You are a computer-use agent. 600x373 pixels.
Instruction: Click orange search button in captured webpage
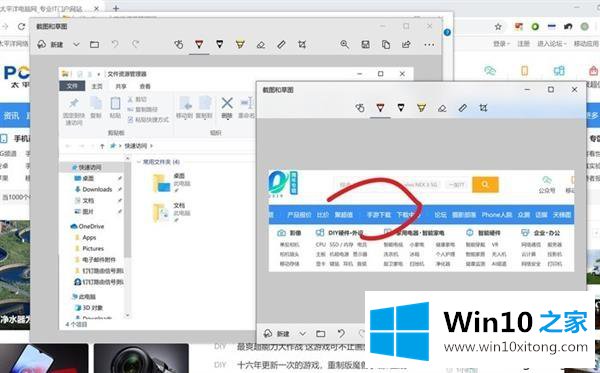pyautogui.click(x=485, y=184)
